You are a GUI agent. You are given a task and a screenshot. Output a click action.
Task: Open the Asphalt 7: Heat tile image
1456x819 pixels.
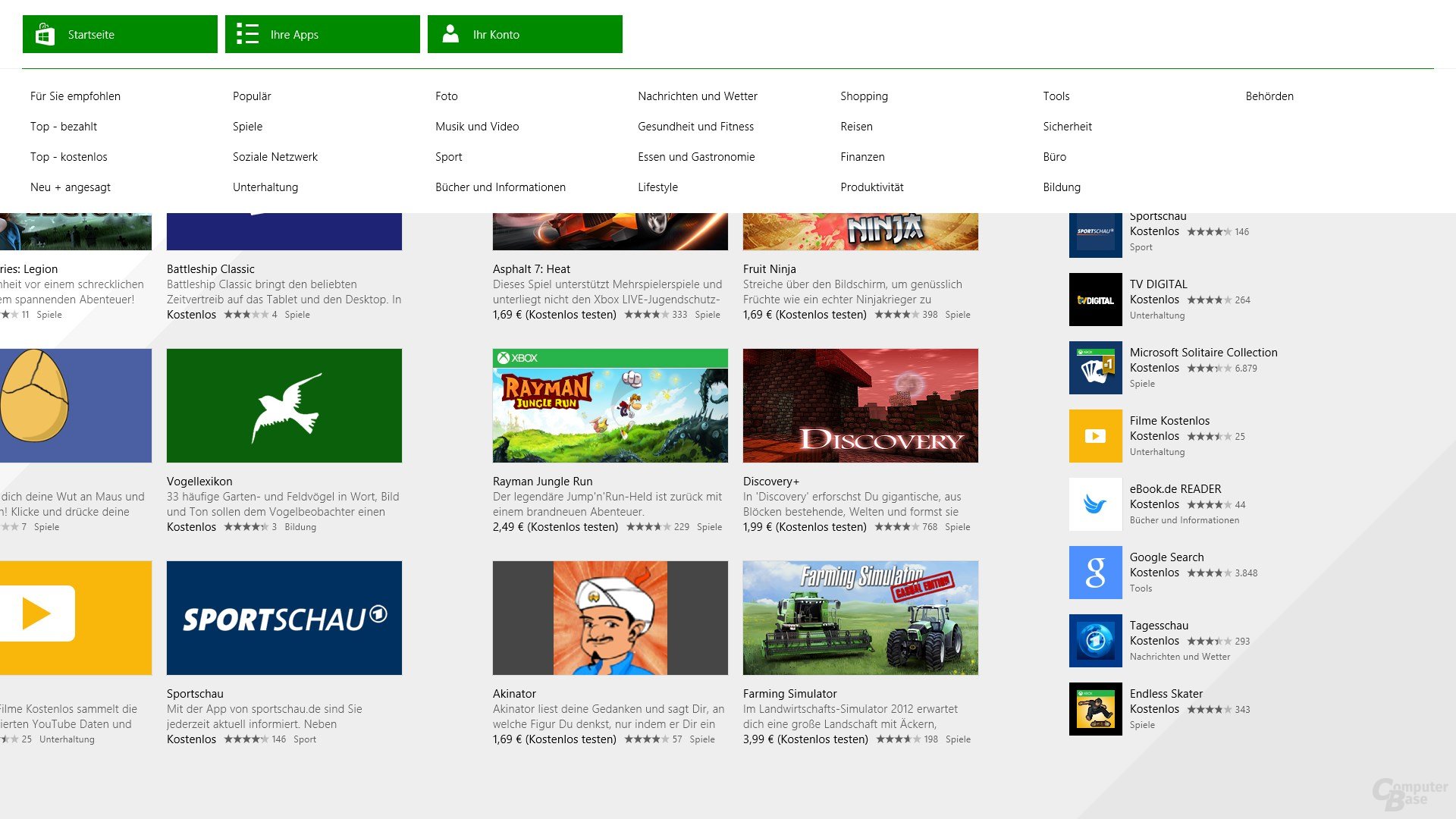pyautogui.click(x=610, y=231)
